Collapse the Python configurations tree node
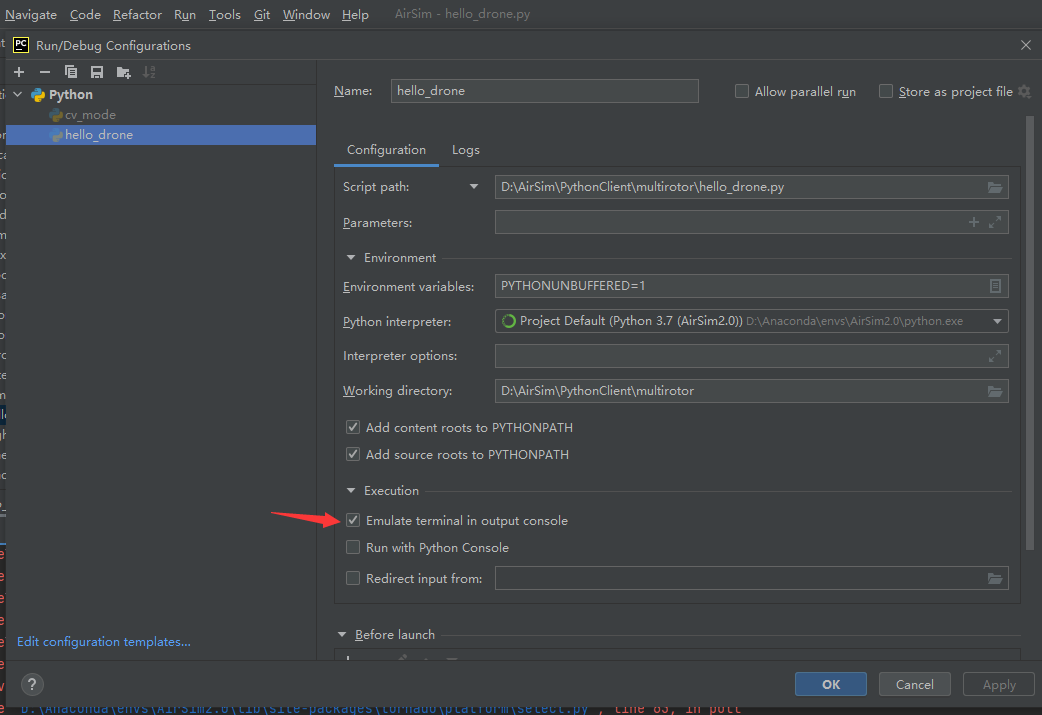1042x715 pixels. [x=18, y=94]
